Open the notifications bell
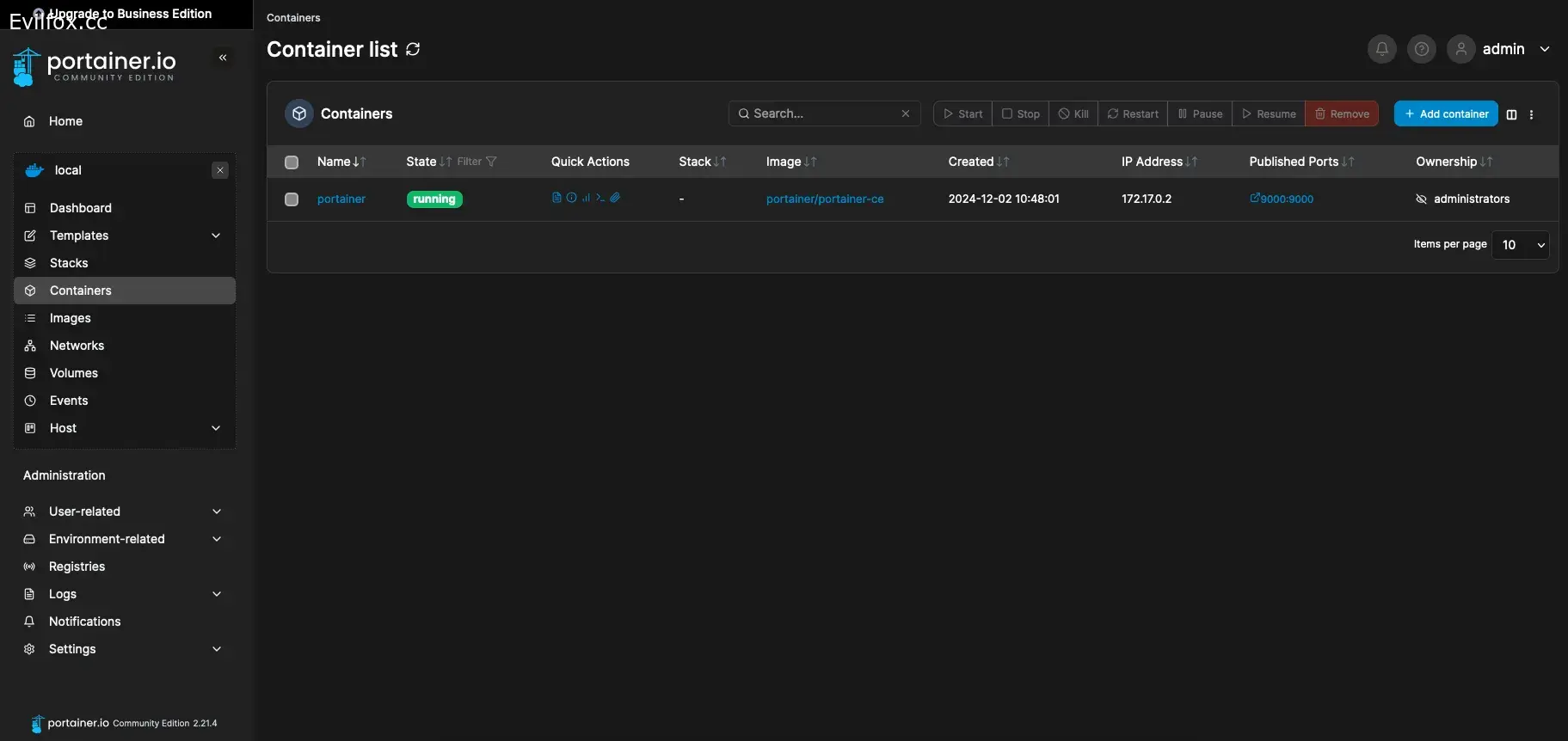 1381,49
